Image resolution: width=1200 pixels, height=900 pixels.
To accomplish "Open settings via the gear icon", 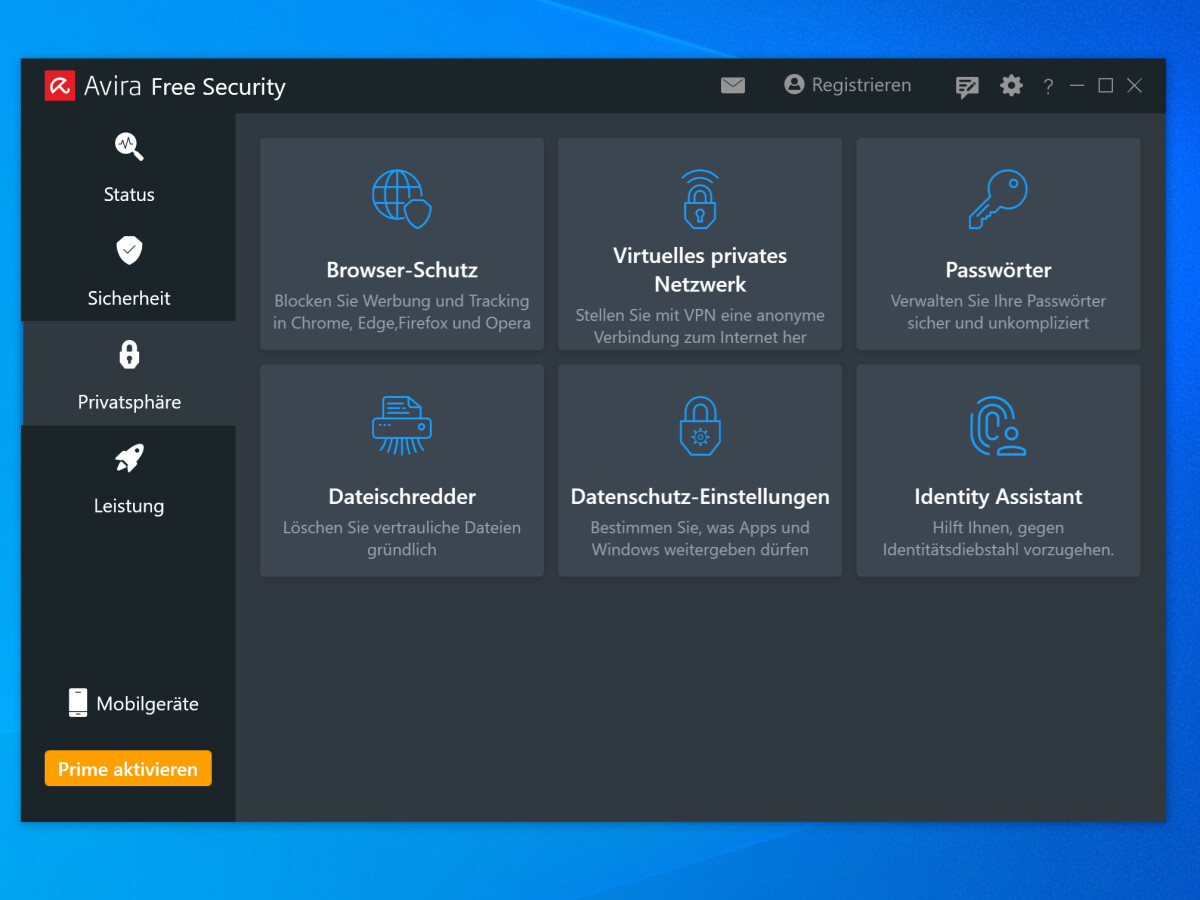I will click(1011, 86).
